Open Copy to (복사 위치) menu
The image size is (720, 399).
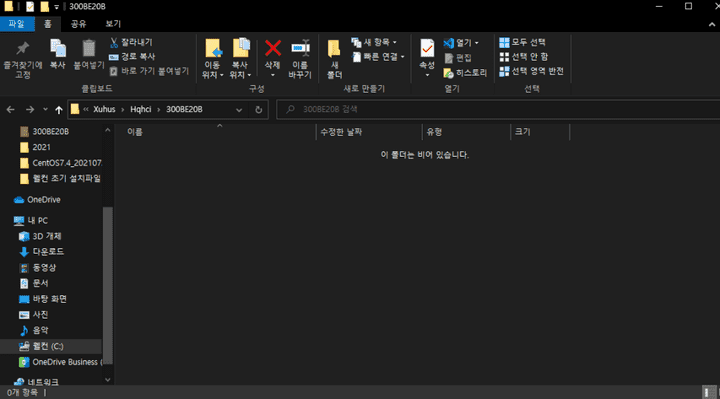pos(240,59)
